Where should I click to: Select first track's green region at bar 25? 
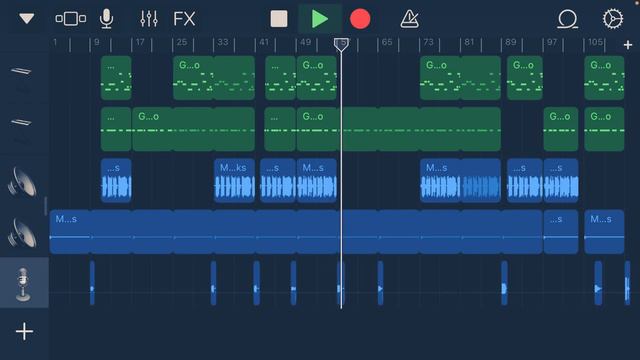(214, 78)
